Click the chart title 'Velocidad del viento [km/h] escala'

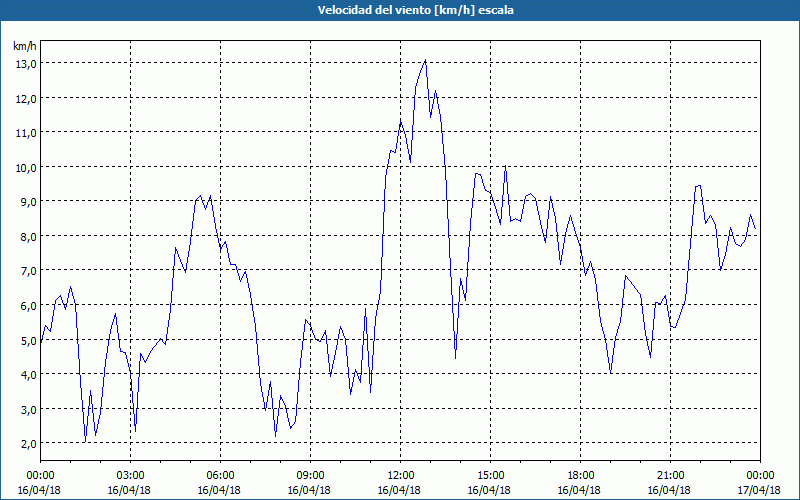[415, 10]
